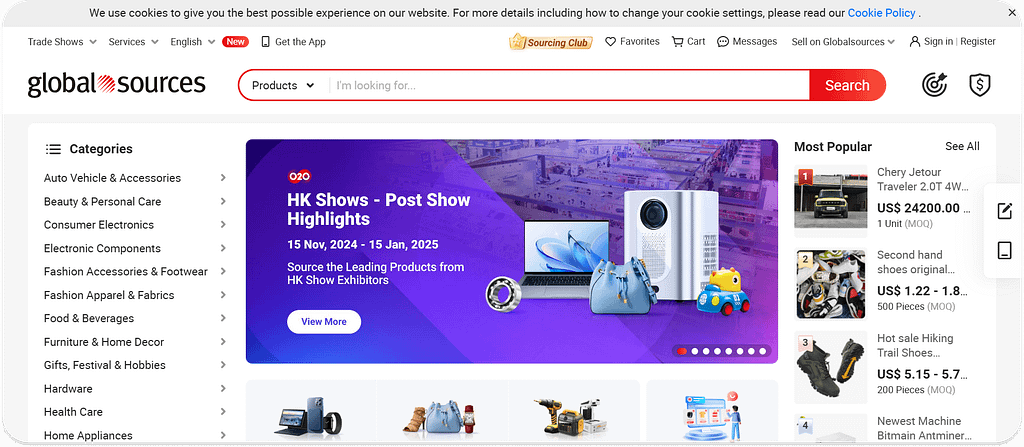Expand the Trade Shows menu
The image size is (1024, 447).
coord(62,42)
